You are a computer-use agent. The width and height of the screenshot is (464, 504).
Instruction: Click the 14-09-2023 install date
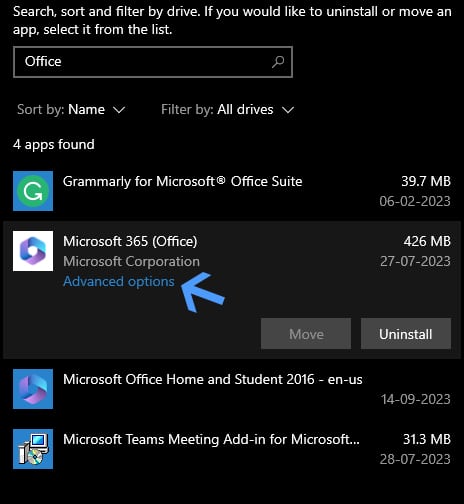[x=416, y=399]
